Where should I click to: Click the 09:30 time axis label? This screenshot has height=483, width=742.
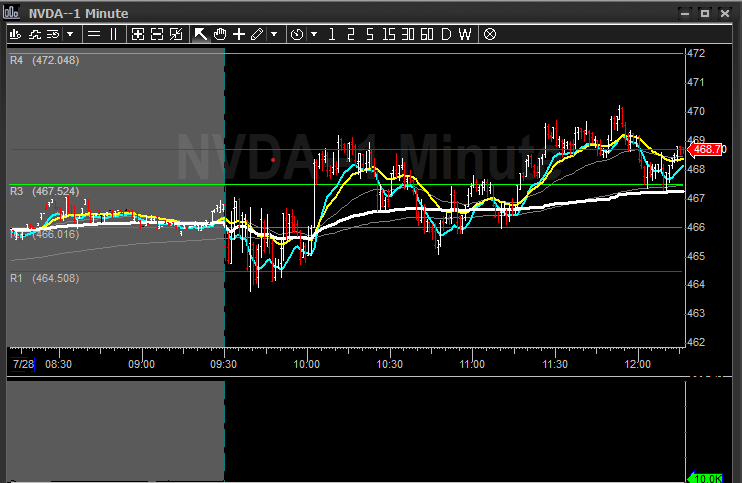pyautogui.click(x=224, y=364)
